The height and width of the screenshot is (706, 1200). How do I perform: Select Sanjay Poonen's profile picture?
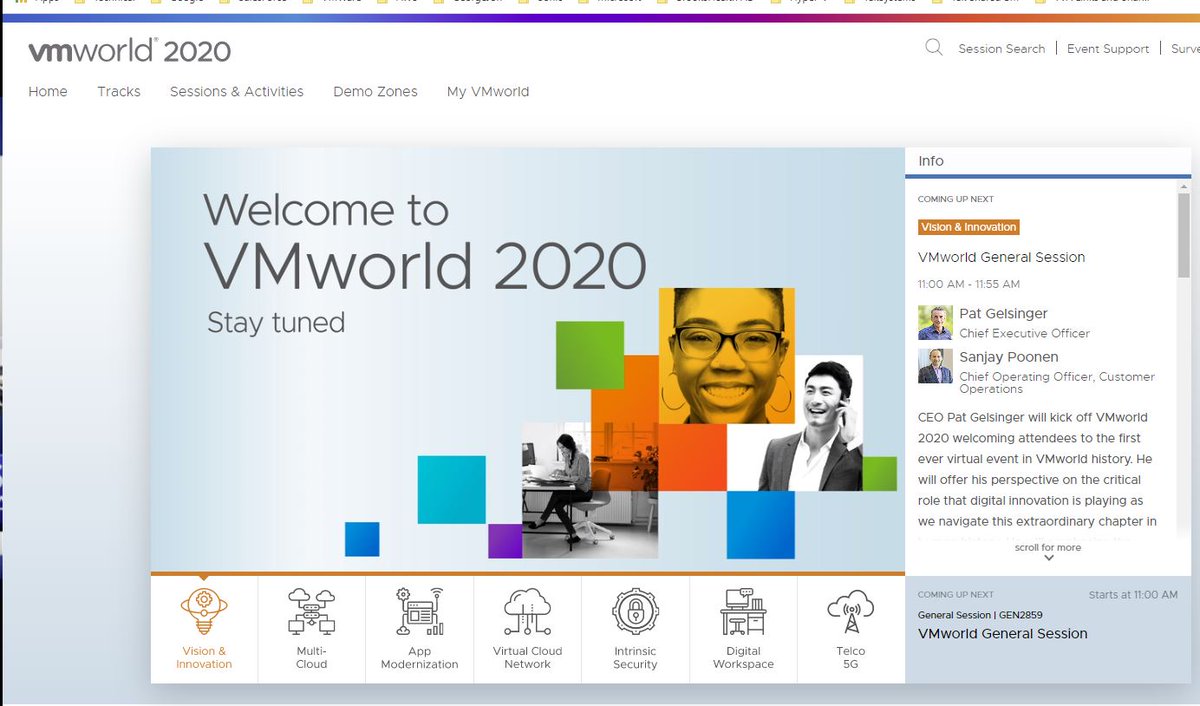pos(934,367)
